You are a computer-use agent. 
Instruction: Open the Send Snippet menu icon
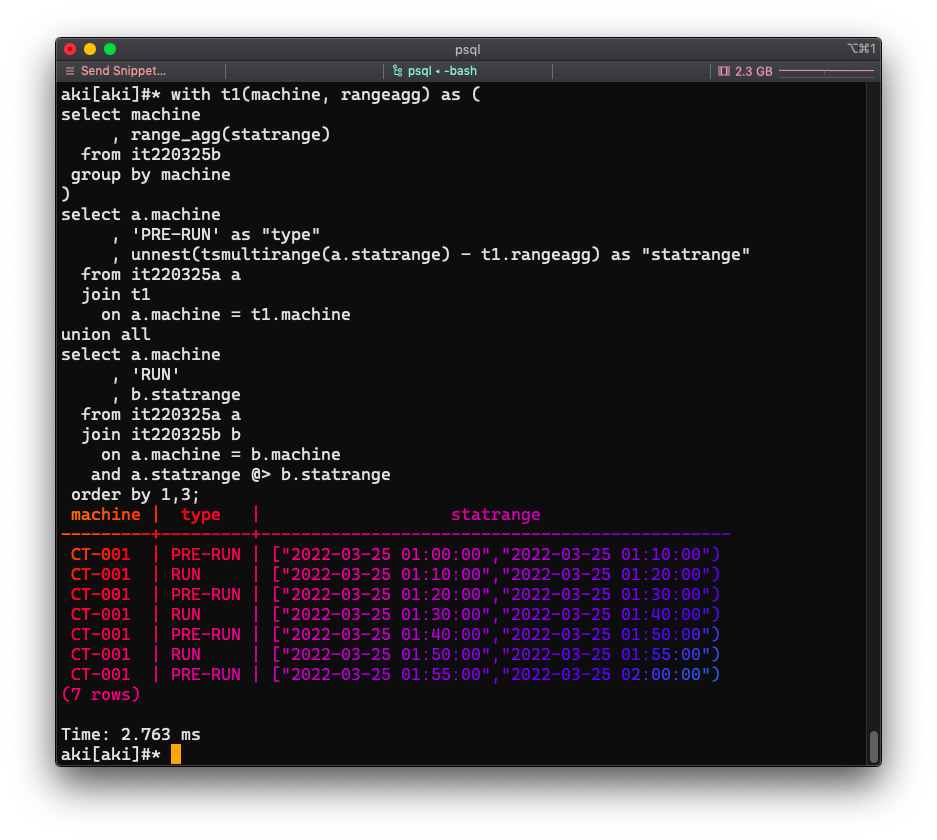tap(70, 71)
